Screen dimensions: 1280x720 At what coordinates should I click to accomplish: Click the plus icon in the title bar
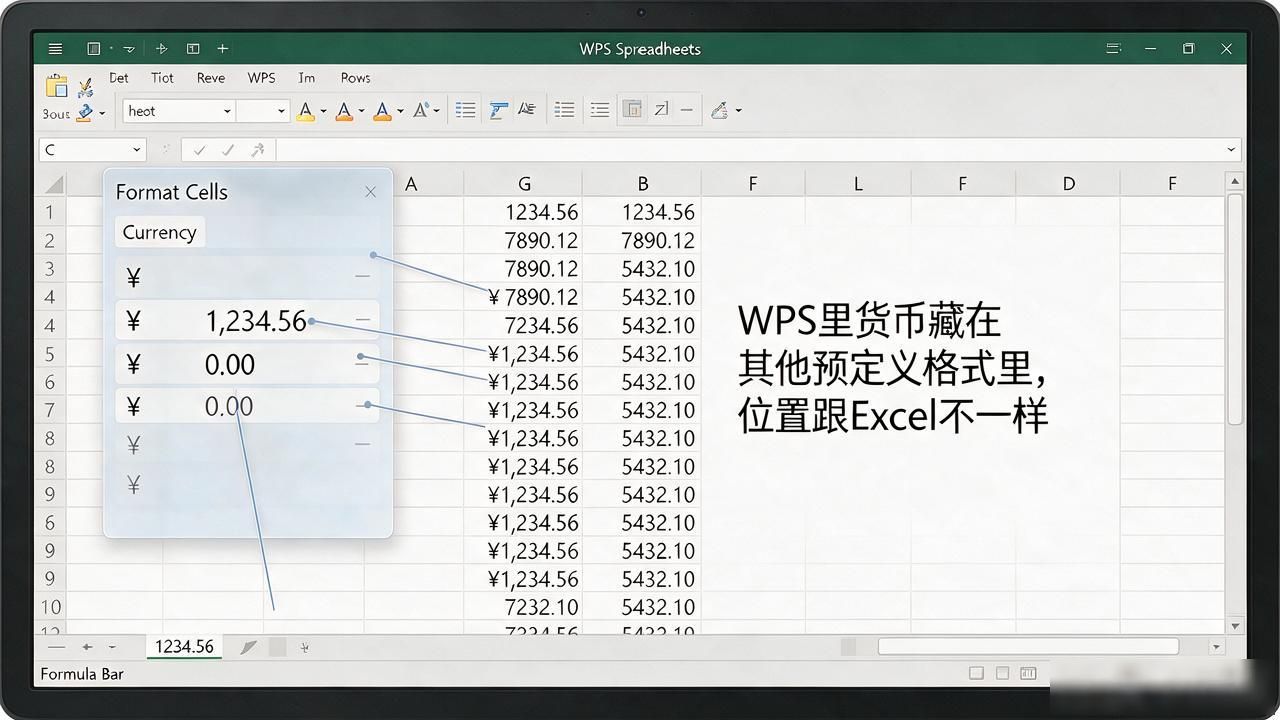(222, 48)
